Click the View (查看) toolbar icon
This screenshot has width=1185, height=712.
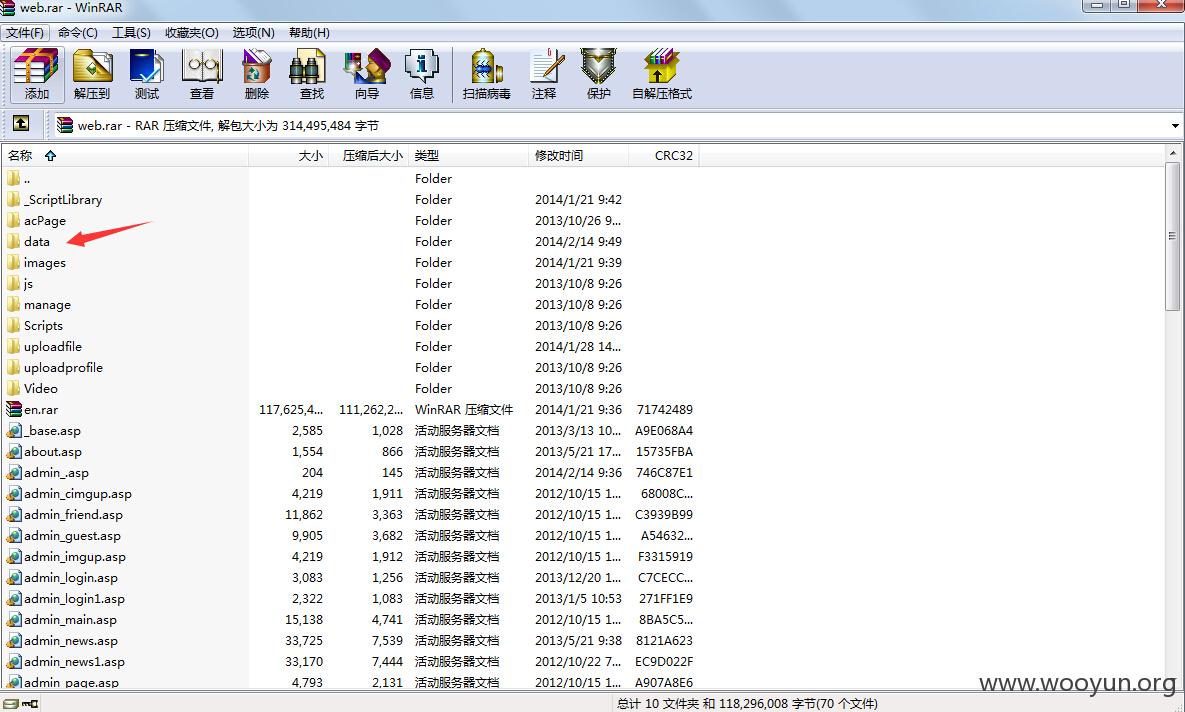[202, 74]
